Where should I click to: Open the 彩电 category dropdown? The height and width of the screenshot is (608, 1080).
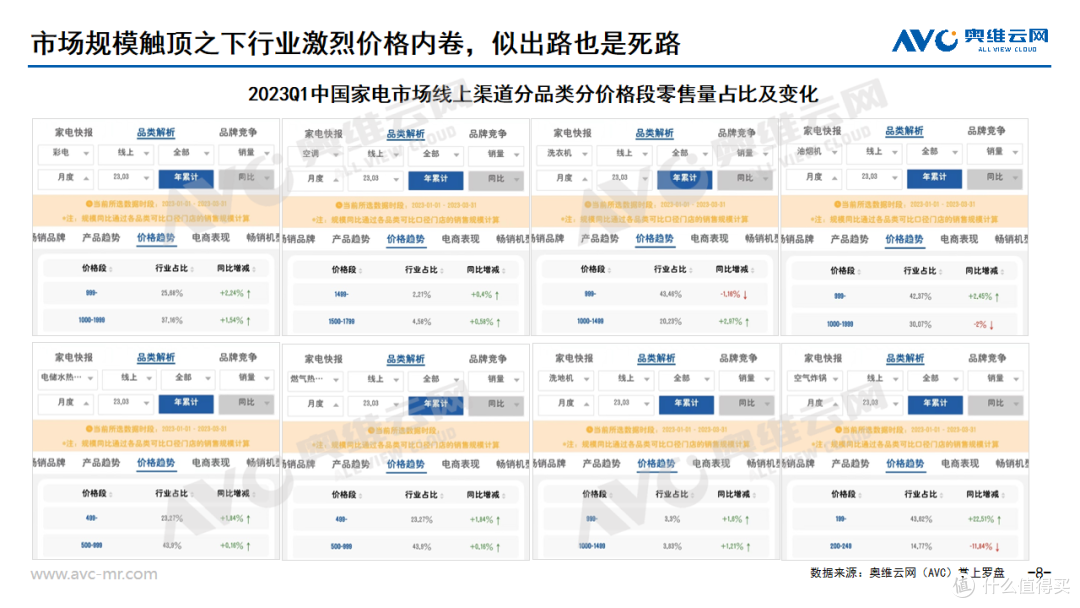(65, 153)
